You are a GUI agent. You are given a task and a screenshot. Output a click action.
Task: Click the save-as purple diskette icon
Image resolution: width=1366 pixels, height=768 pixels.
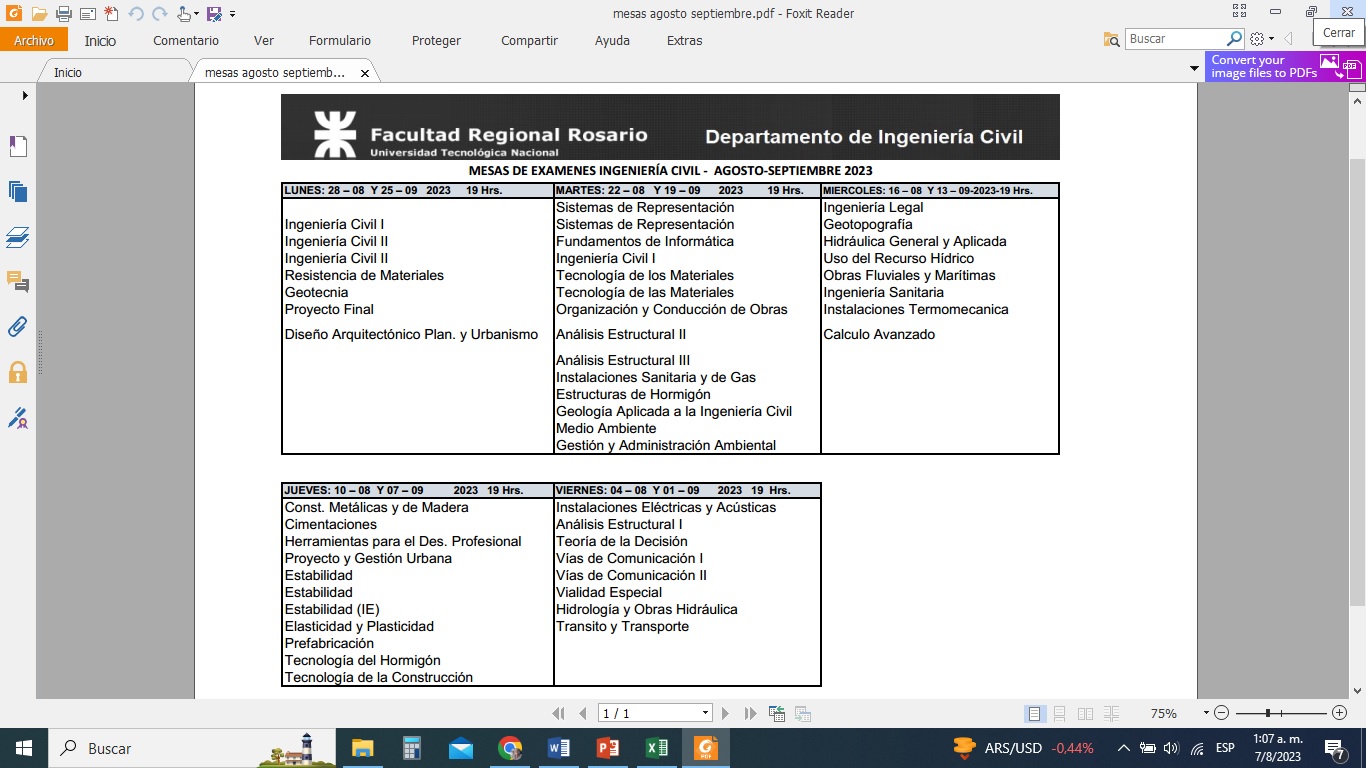coord(214,14)
